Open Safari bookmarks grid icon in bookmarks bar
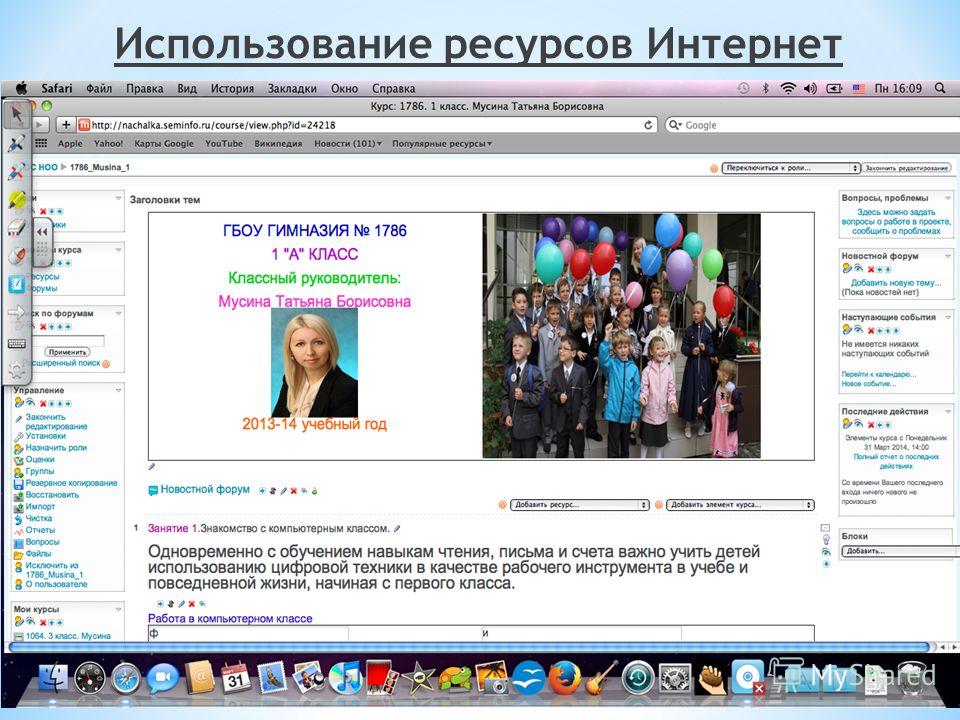Screen dimensions: 960x720 [41, 143]
